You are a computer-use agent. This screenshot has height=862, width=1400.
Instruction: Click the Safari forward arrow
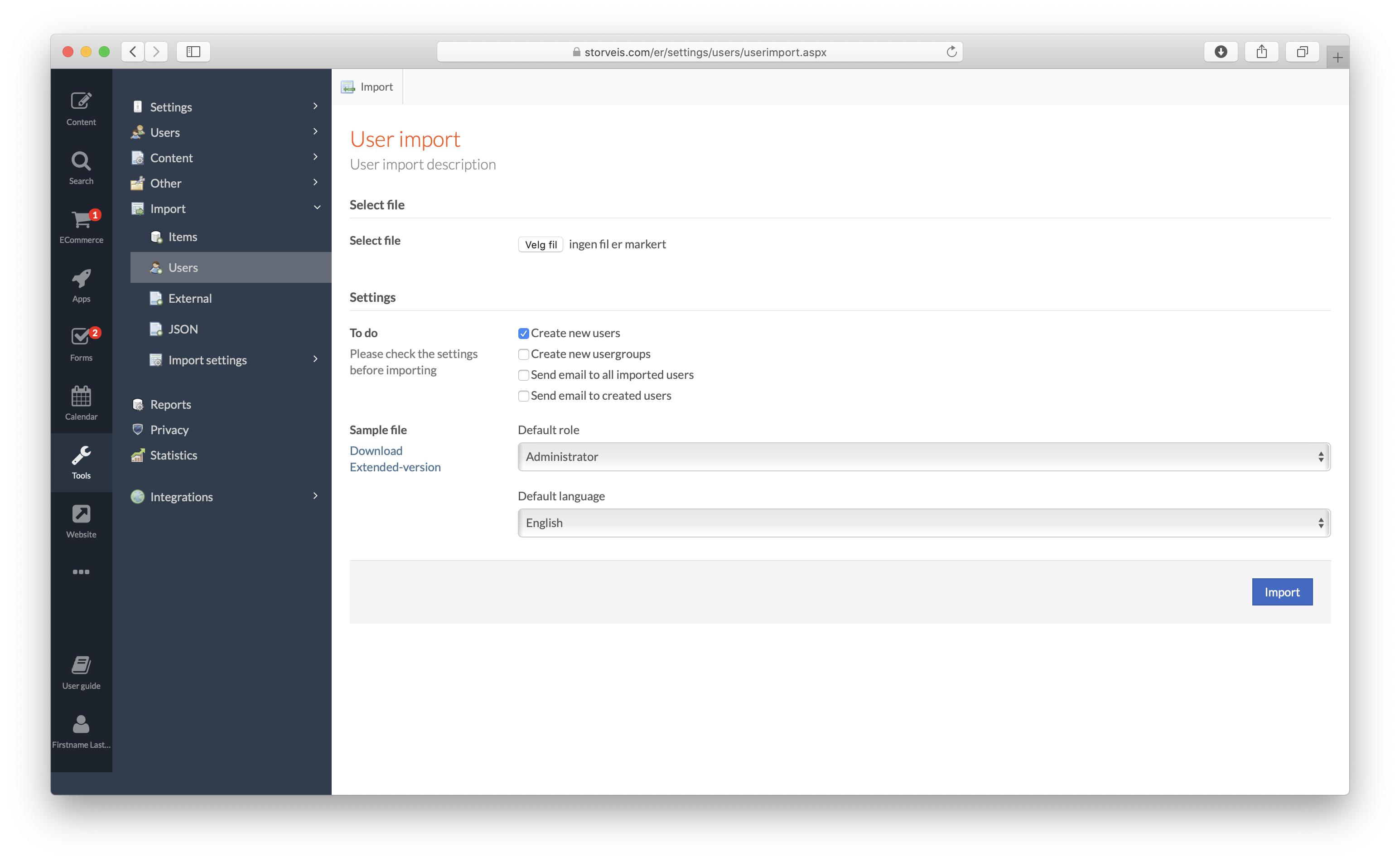pos(156,52)
